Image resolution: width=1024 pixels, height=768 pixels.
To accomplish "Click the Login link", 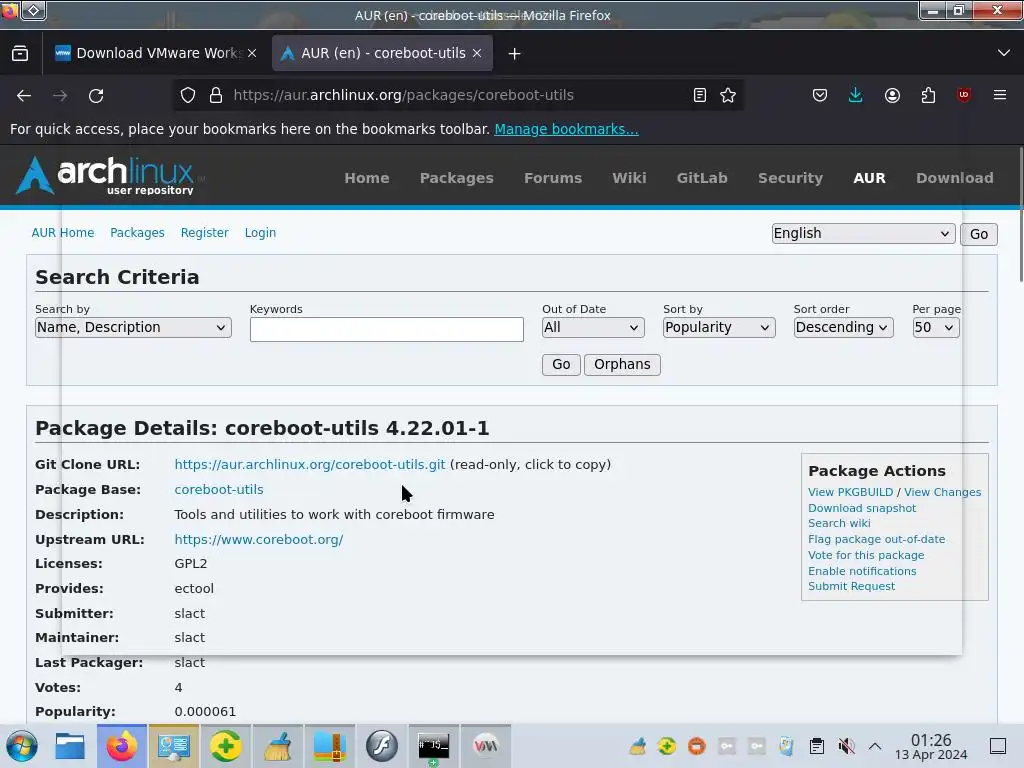I will coord(261,232).
